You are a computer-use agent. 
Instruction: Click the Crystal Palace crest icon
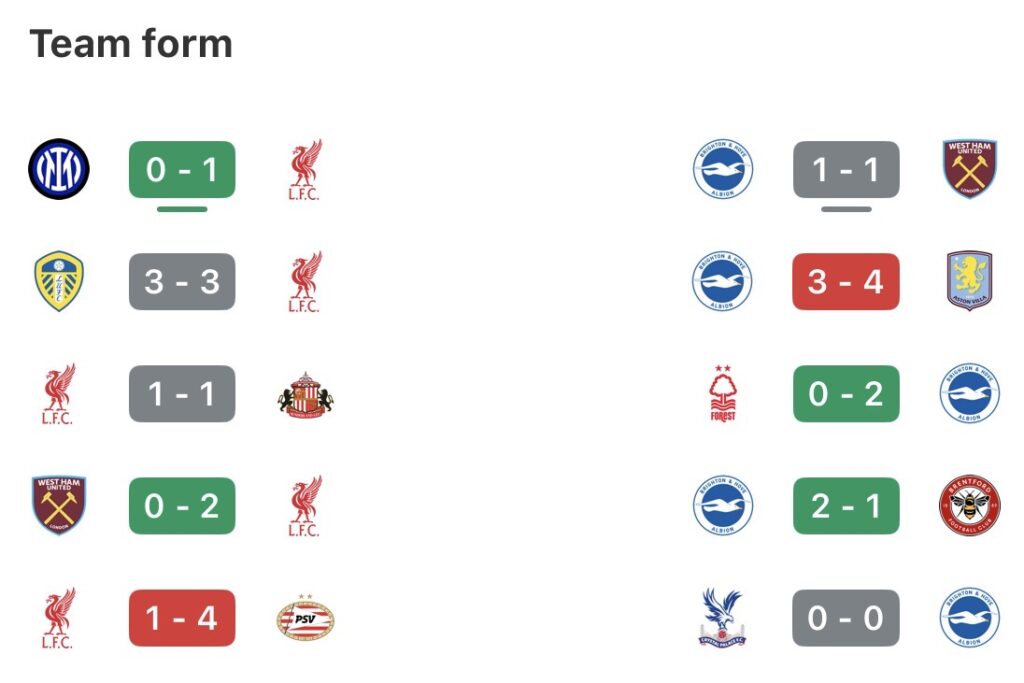click(x=721, y=618)
